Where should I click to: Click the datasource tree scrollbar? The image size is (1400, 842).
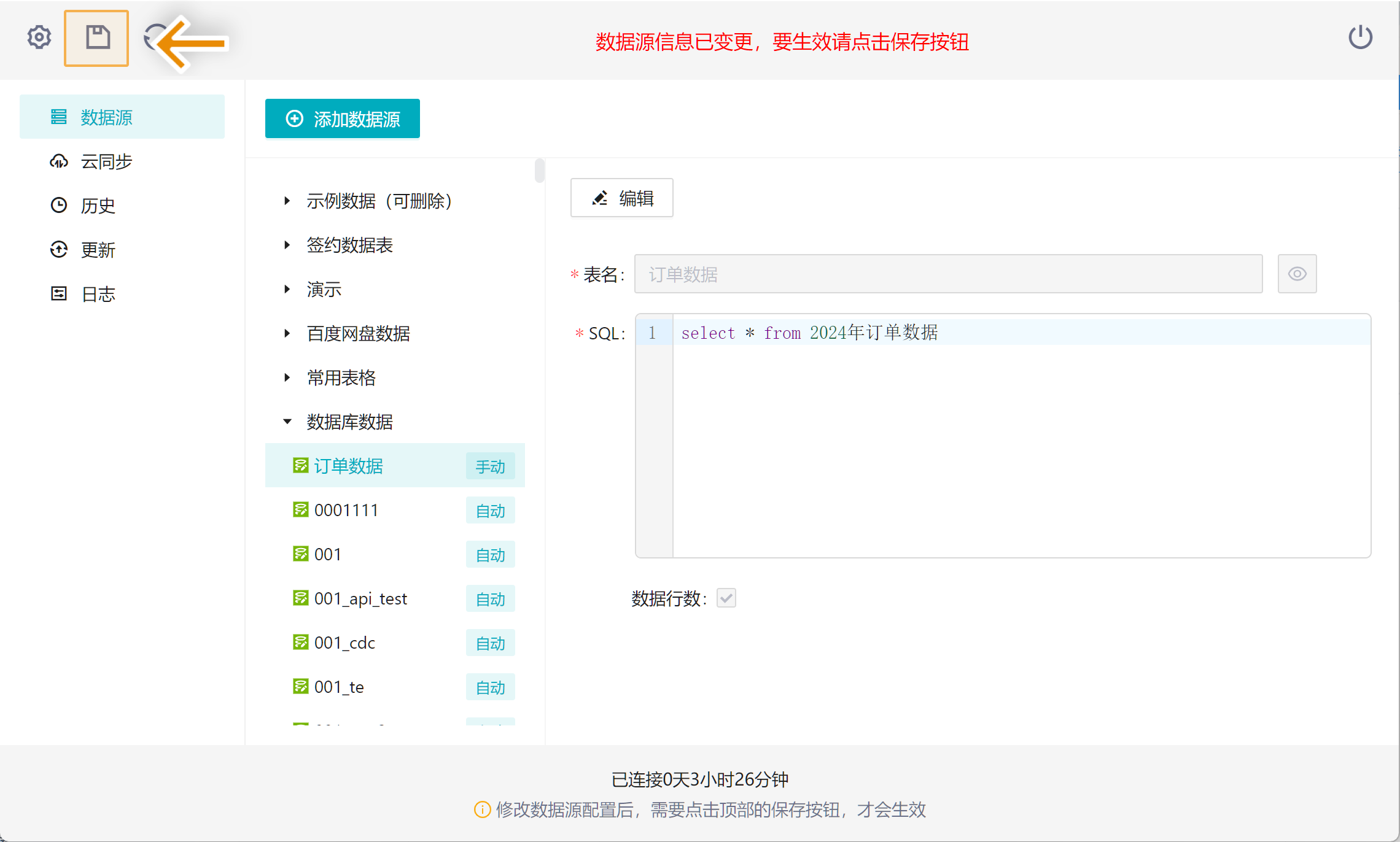click(539, 171)
